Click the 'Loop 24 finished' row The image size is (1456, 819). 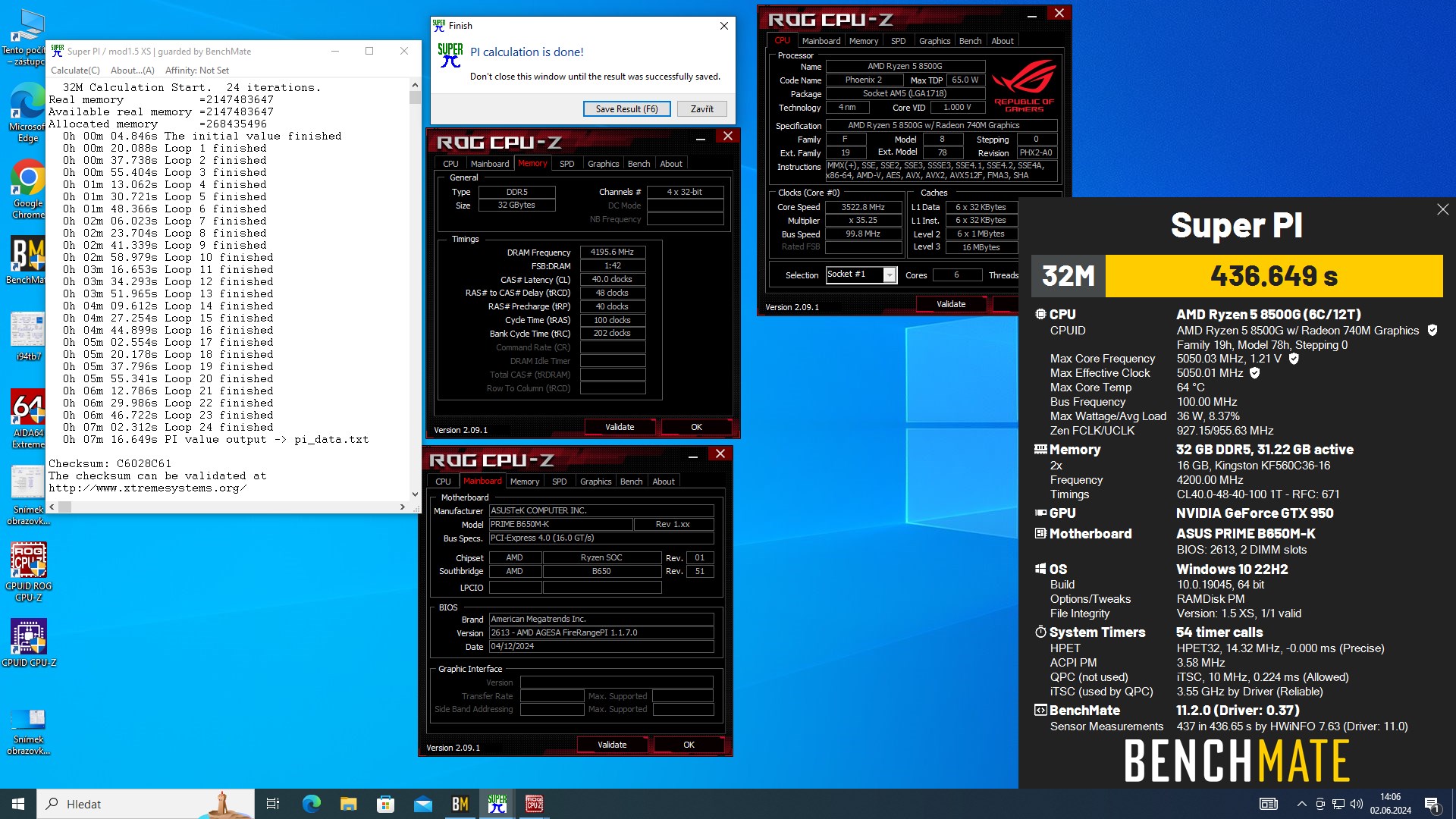[x=168, y=427]
